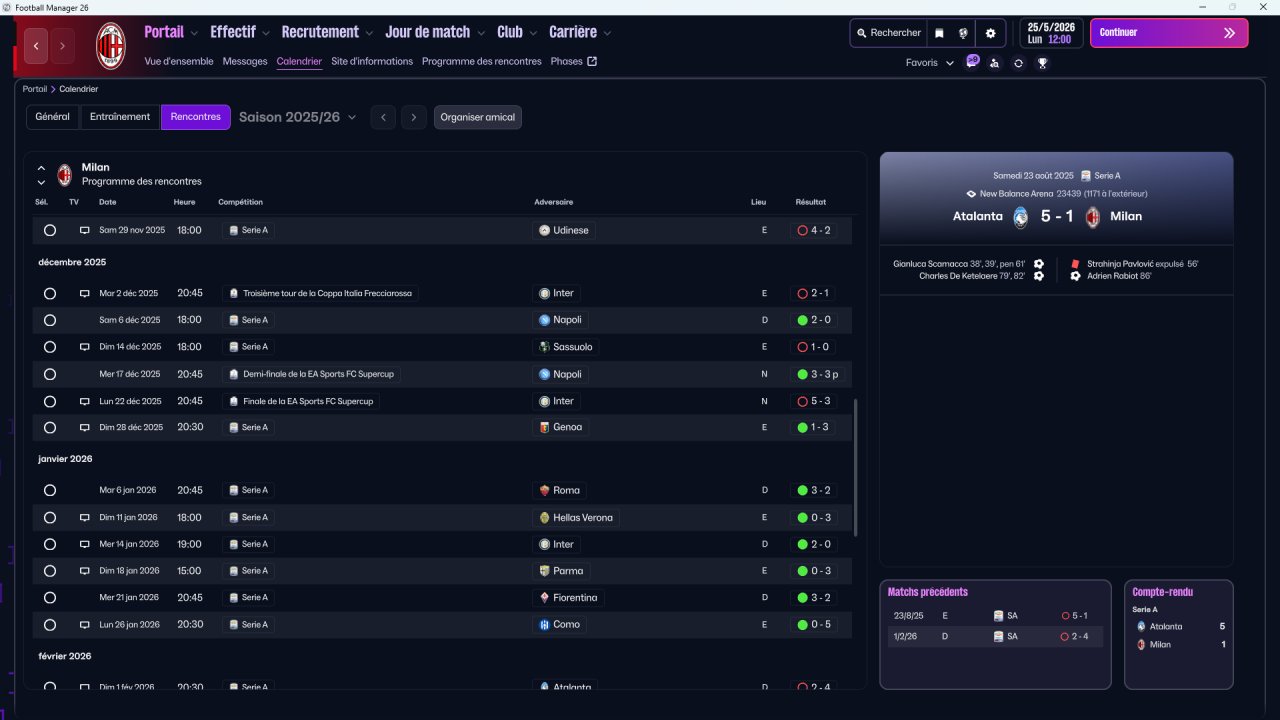This screenshot has height=720, width=1280.
Task: Click the trophy icon under the date
Action: (1042, 63)
